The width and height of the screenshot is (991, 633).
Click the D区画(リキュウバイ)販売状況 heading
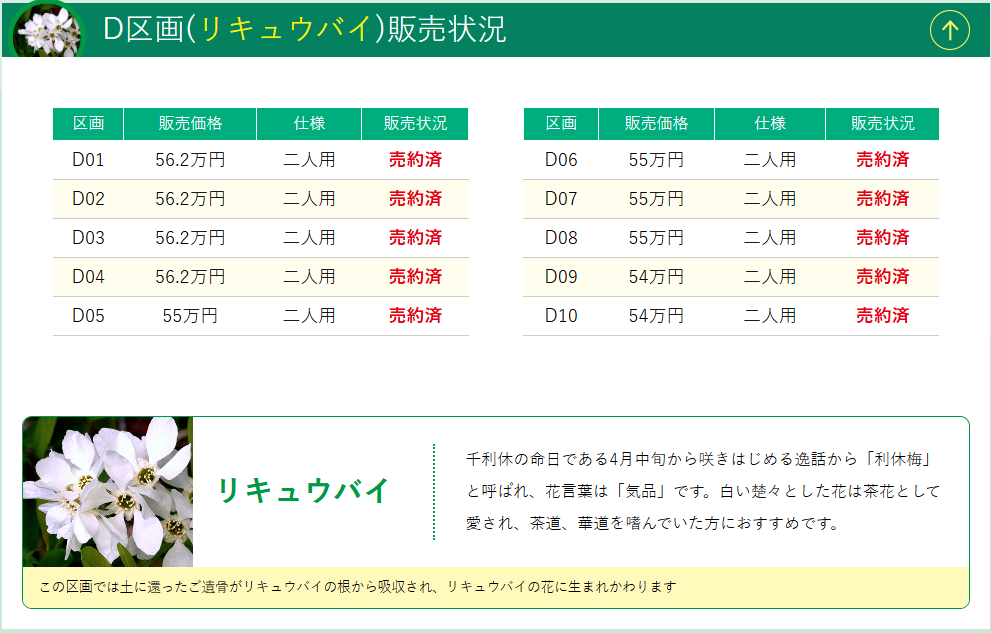coord(305,30)
